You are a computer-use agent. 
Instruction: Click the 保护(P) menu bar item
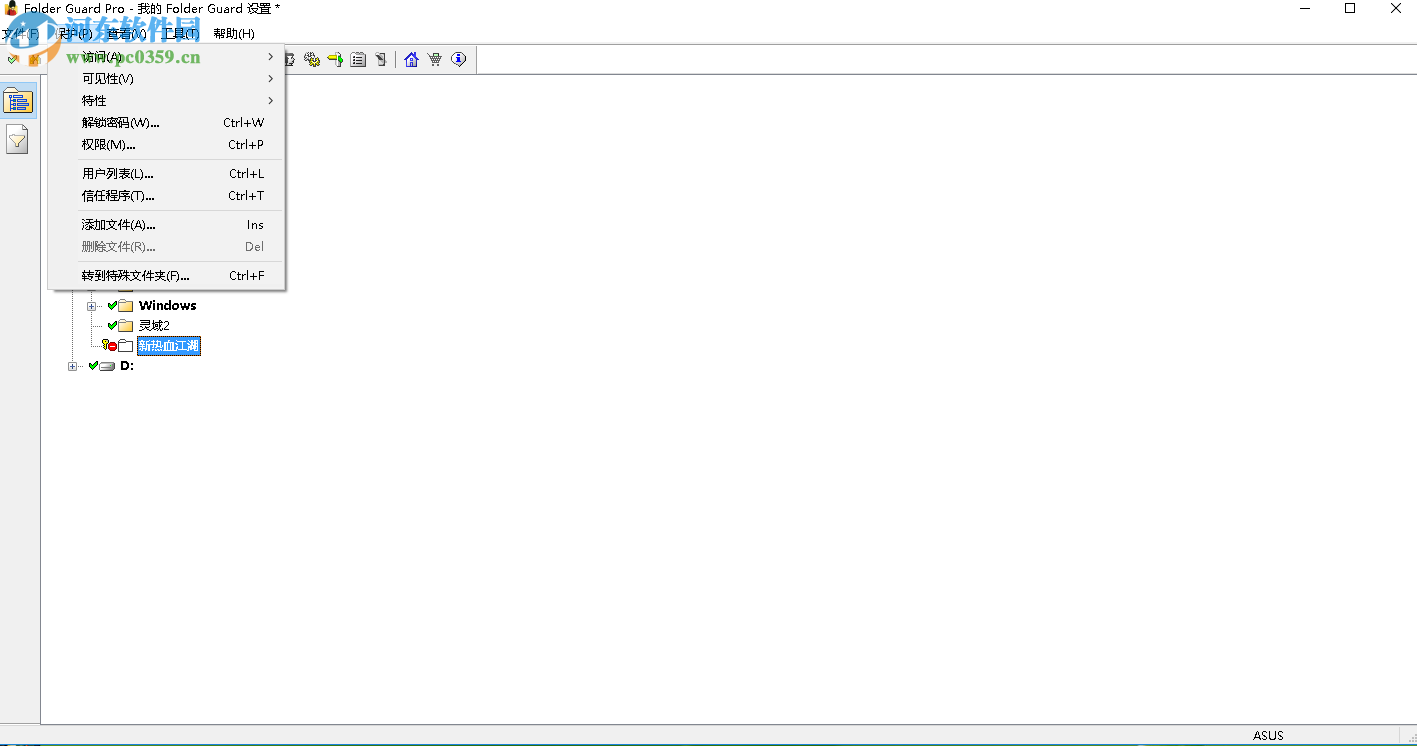pos(72,34)
